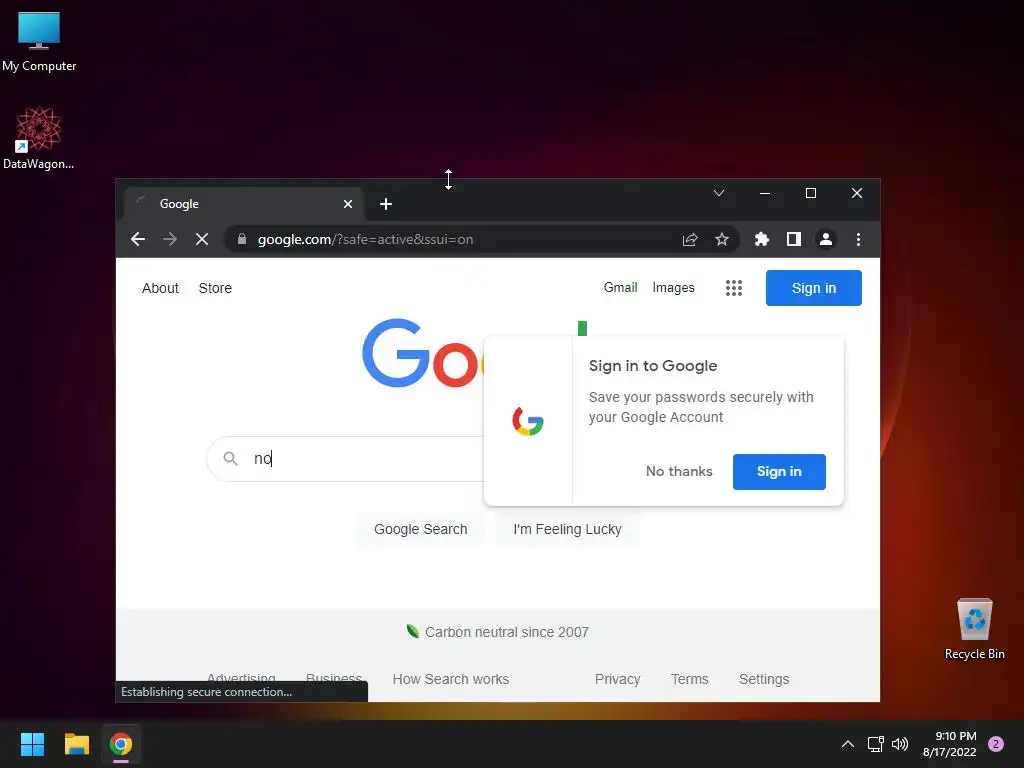Dismiss popup with No thanks
Screen dimensions: 1024x768
[x=679, y=472]
